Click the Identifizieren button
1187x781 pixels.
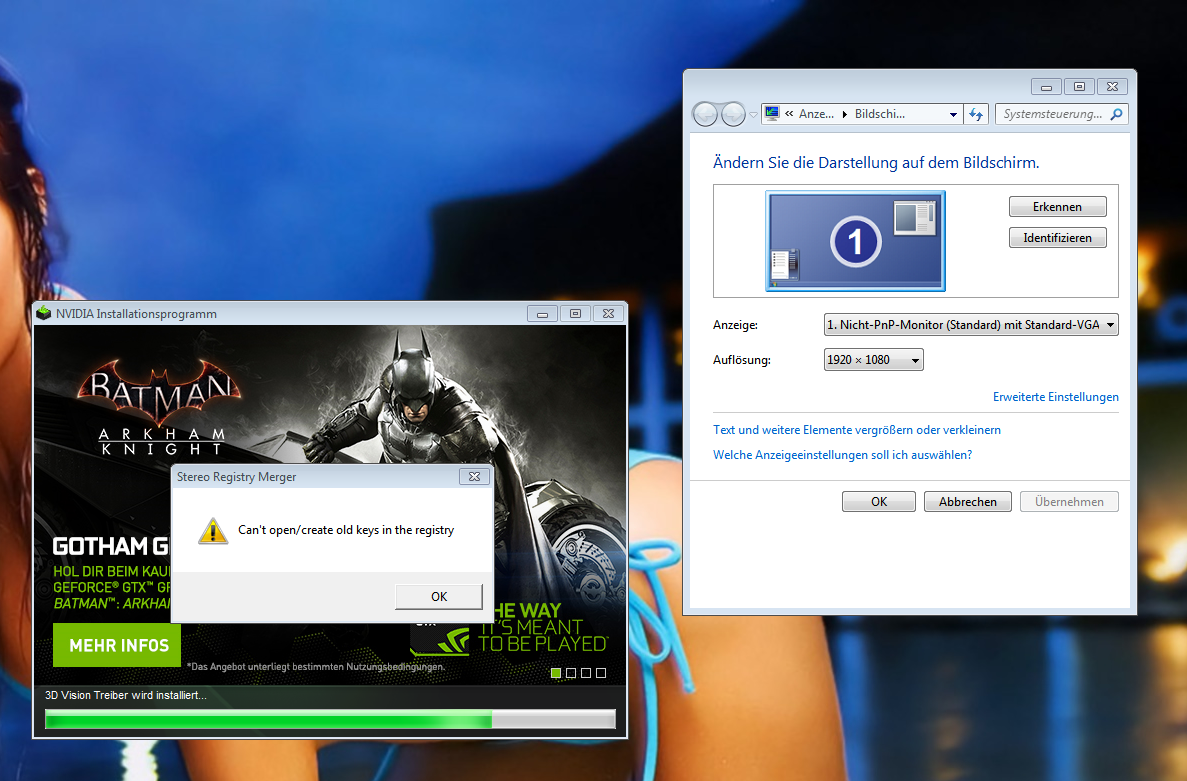pyautogui.click(x=1058, y=238)
